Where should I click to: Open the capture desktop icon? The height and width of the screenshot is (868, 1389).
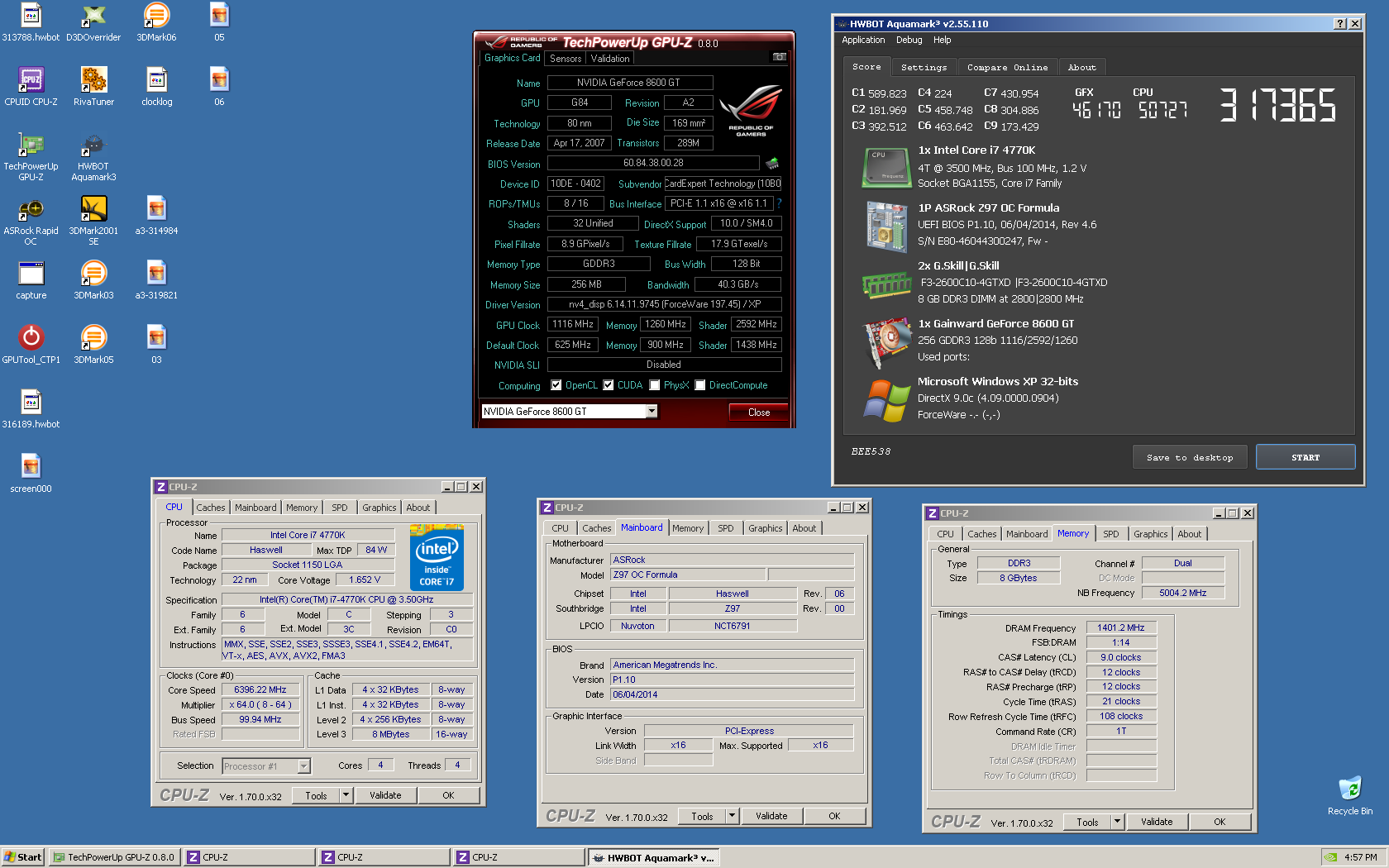point(31,280)
